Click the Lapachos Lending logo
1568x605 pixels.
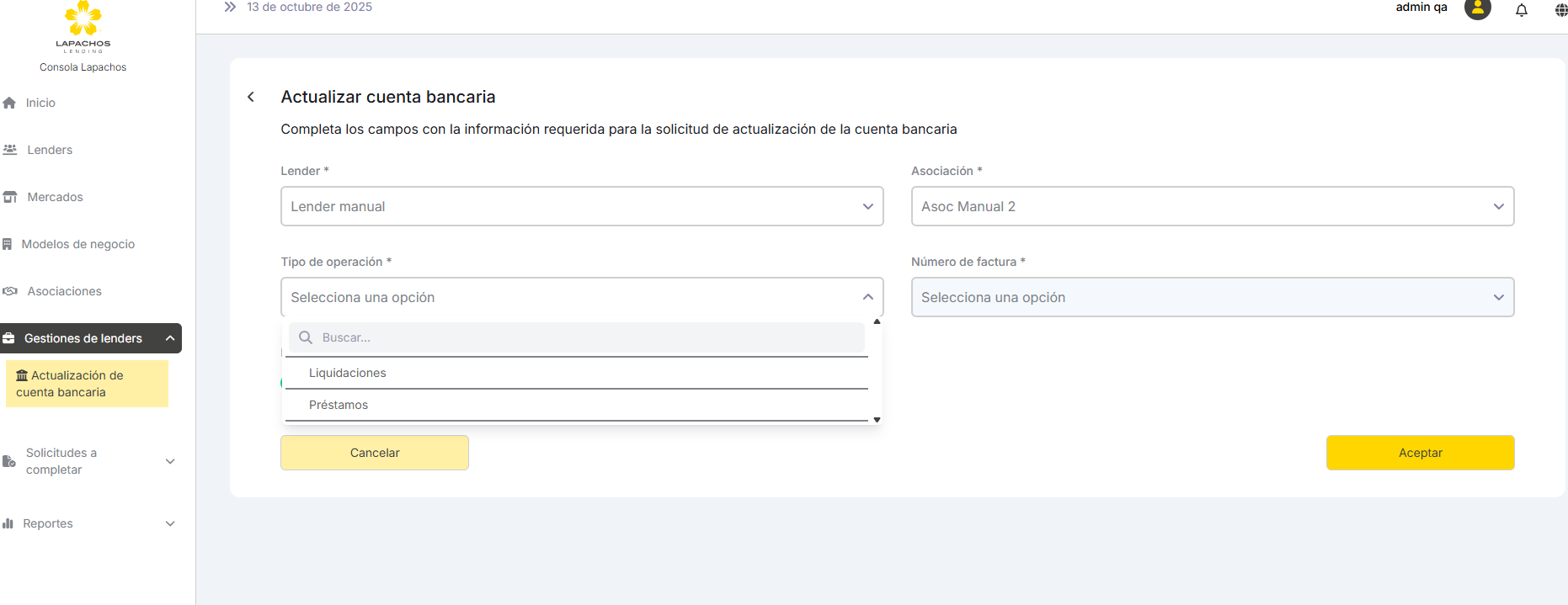(x=83, y=28)
